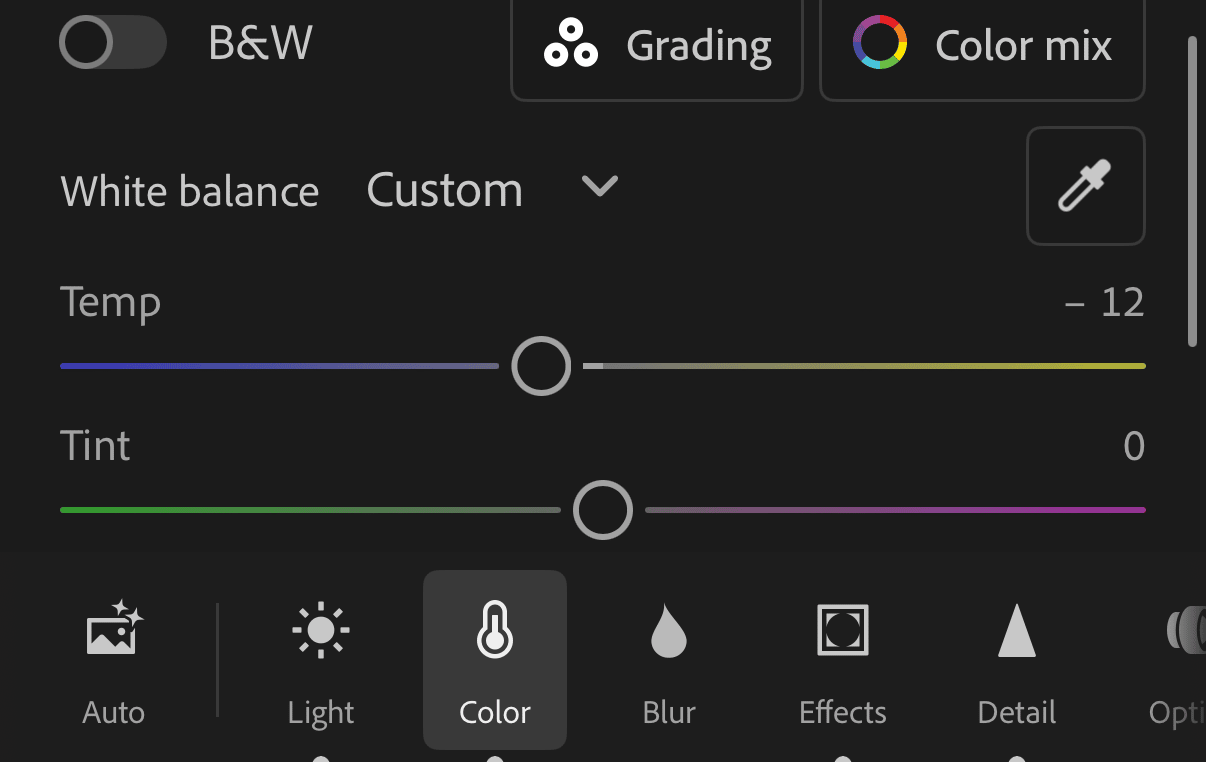Open the Color mix button
Image resolution: width=1206 pixels, height=762 pixels.
click(x=982, y=47)
